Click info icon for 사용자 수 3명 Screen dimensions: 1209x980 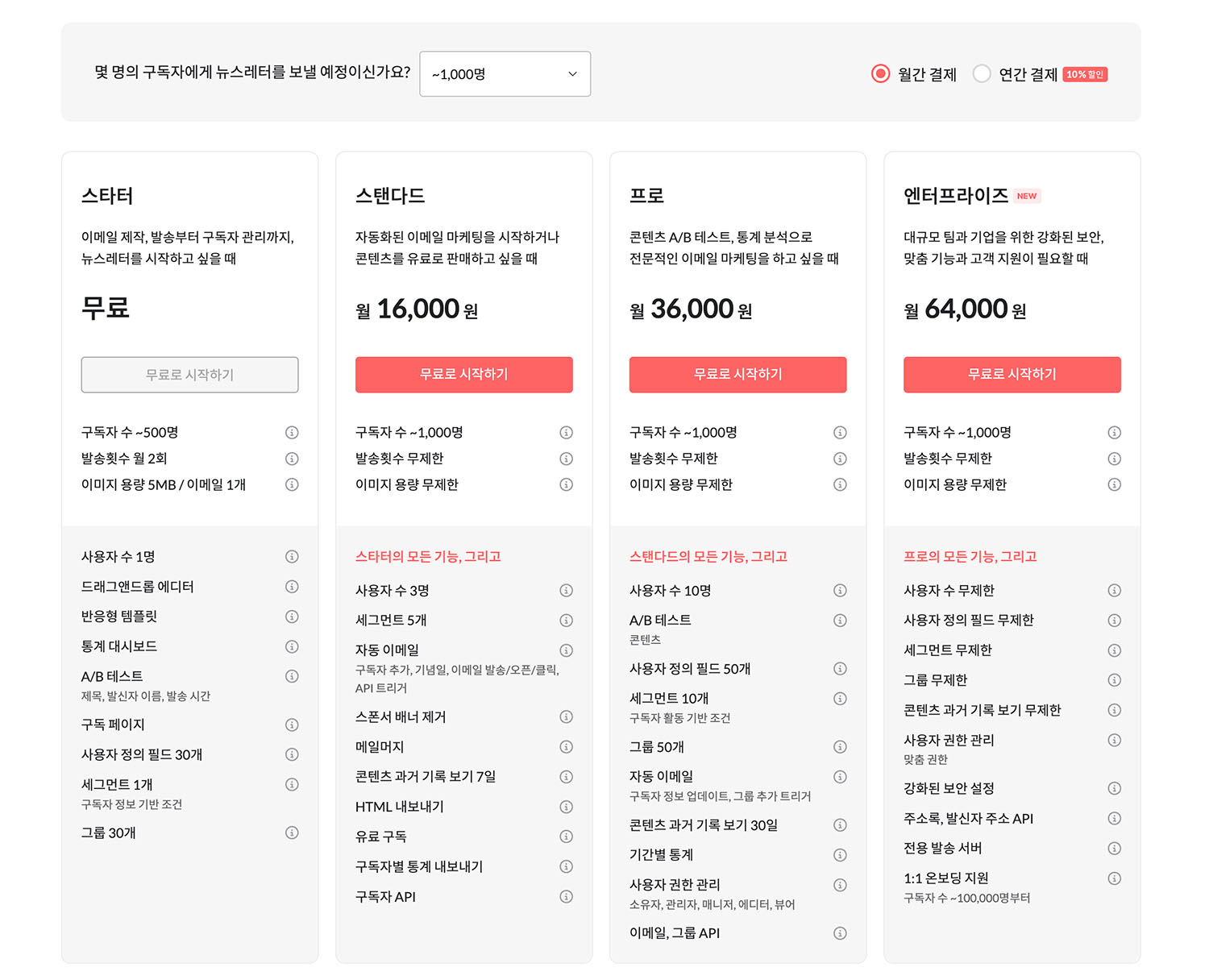pos(567,591)
